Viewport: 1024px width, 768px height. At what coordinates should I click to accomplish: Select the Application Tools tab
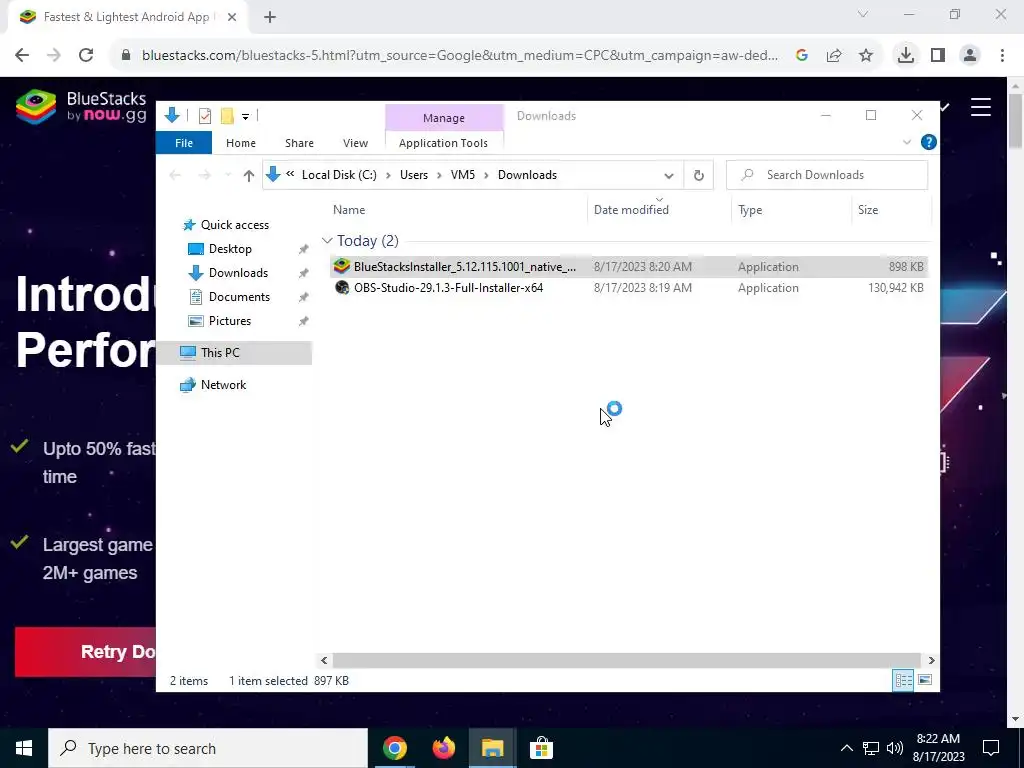coord(443,143)
